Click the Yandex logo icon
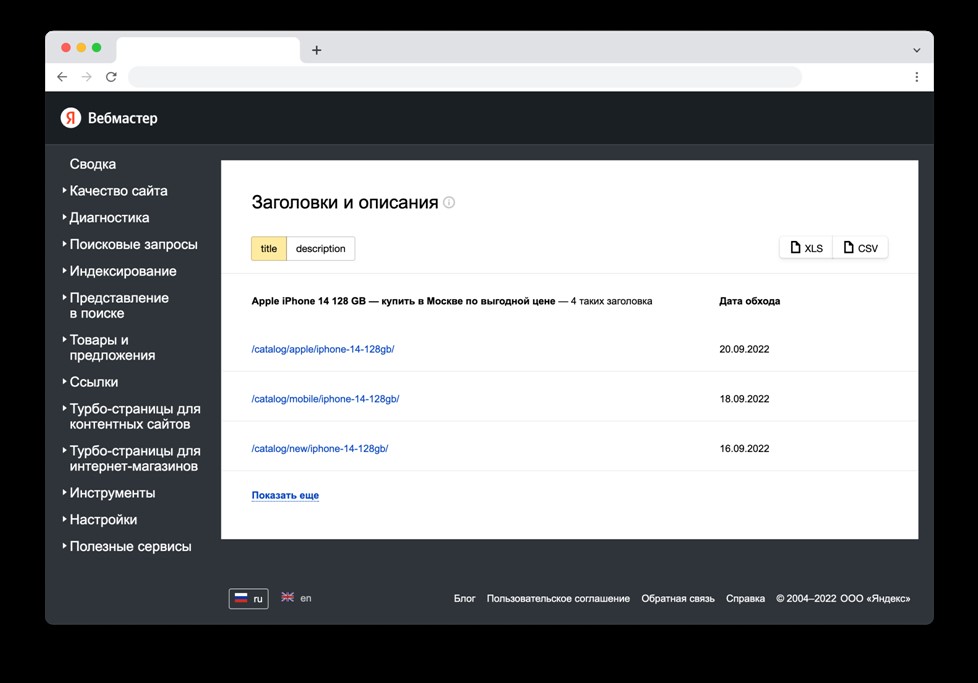978x683 pixels. [x=70, y=118]
